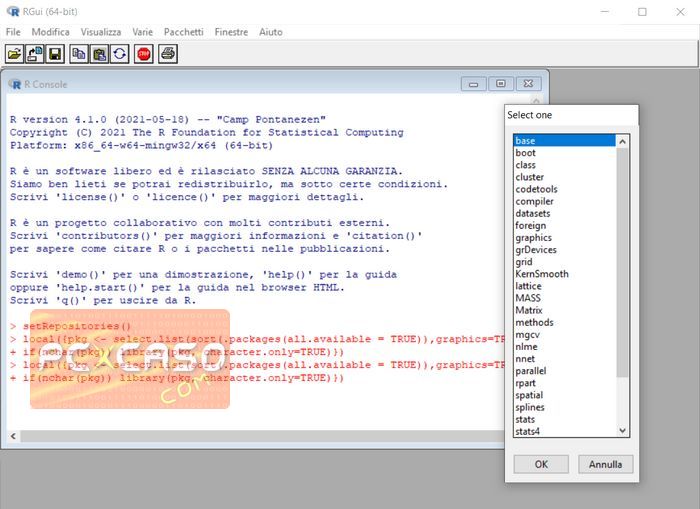
Task: Click the package list scroll down arrow
Action: coord(622,430)
